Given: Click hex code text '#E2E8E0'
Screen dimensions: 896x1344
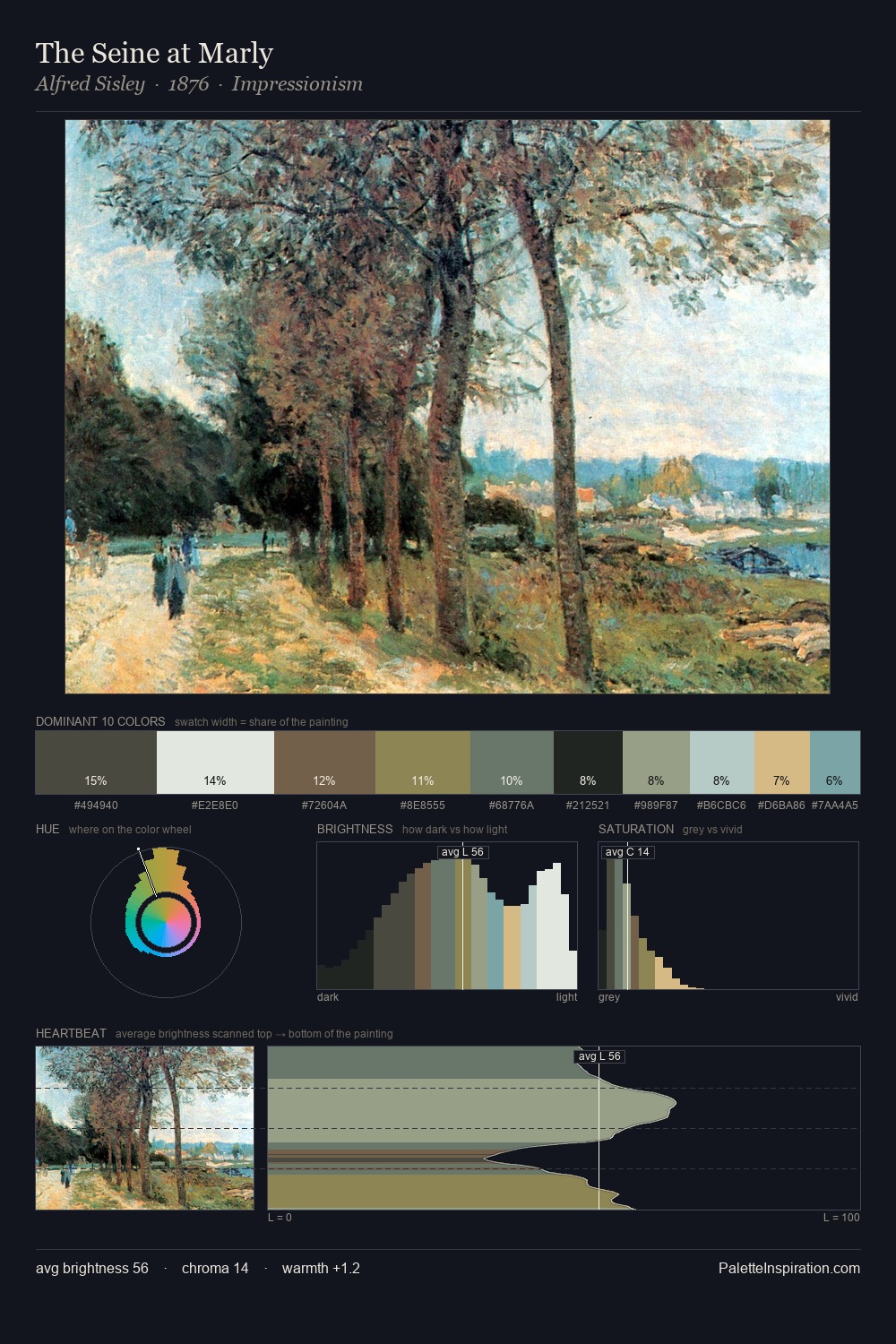Looking at the screenshot, I should (215, 806).
